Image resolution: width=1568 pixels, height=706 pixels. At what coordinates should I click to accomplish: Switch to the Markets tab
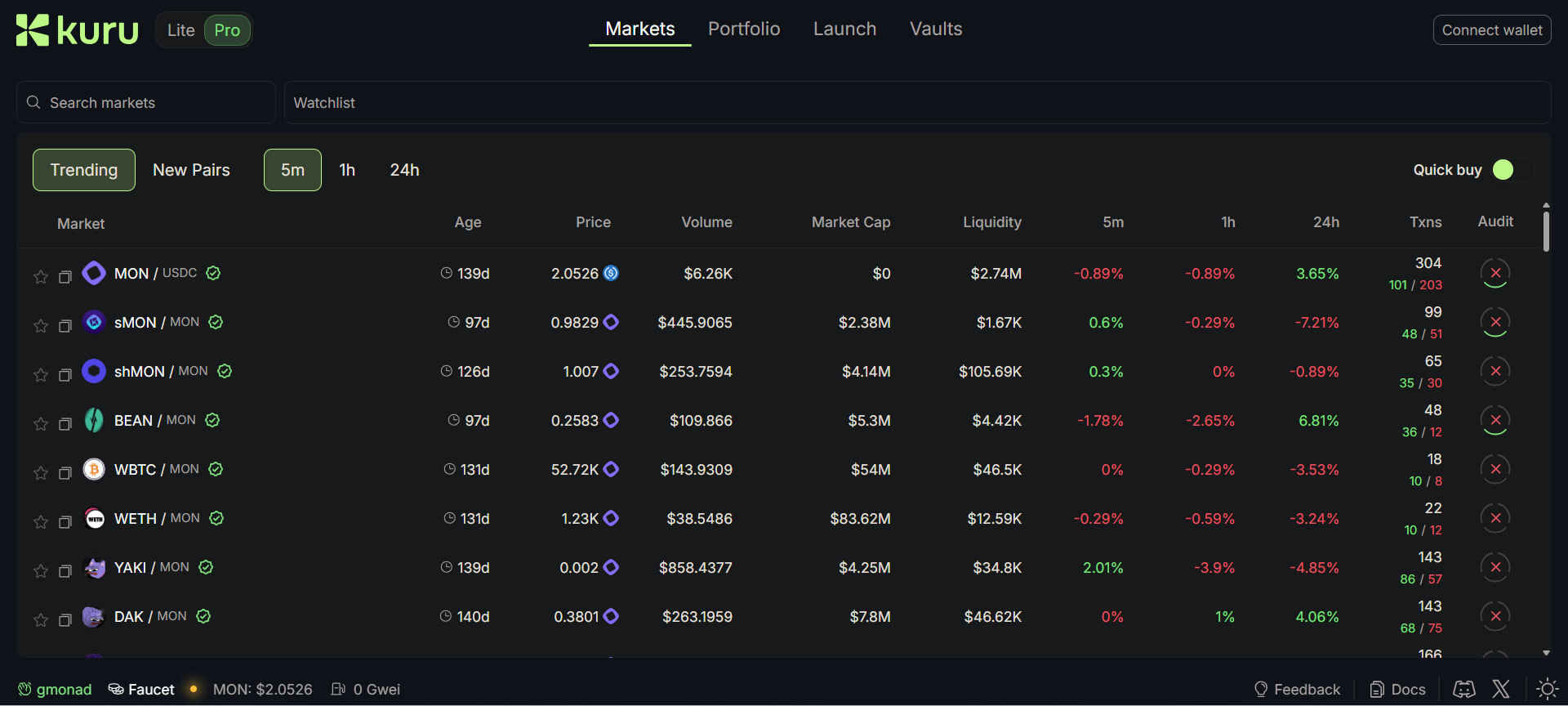pyautogui.click(x=640, y=29)
